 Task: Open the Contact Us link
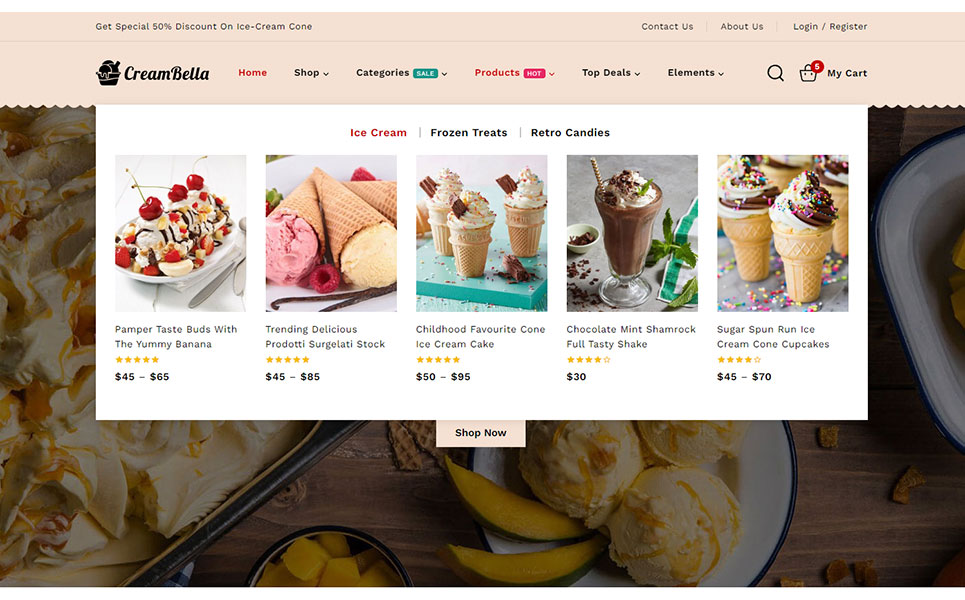(x=667, y=26)
